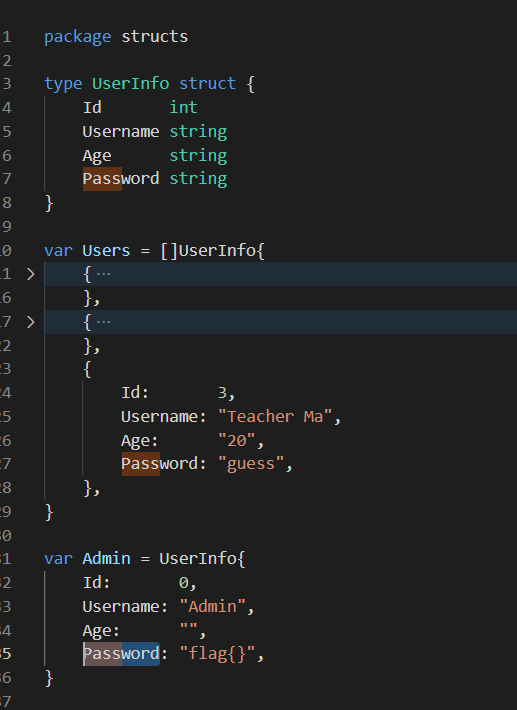Click the number 3 Id value
517x710 pixels.
tap(222, 393)
